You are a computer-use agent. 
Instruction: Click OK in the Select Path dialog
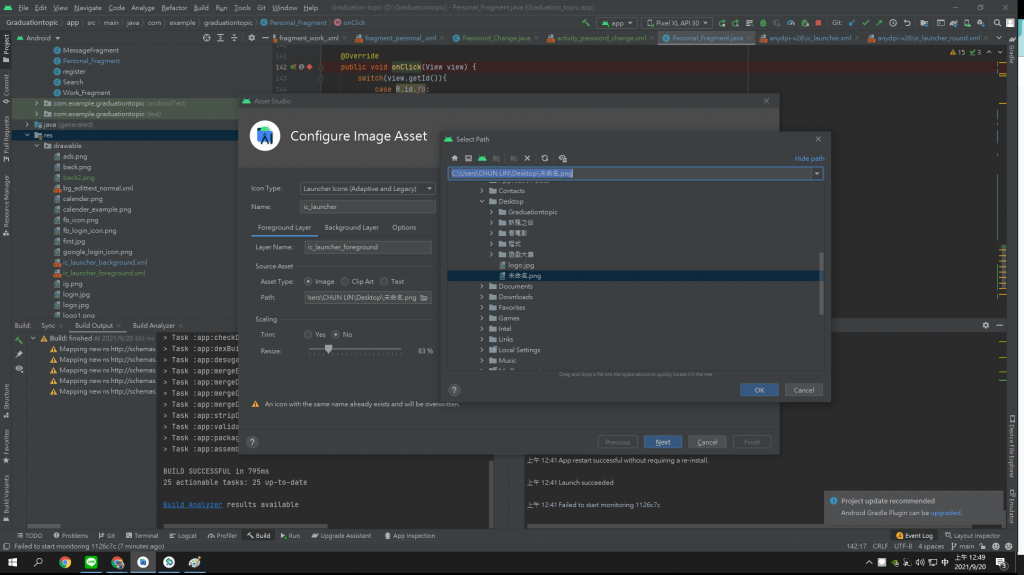coord(759,390)
